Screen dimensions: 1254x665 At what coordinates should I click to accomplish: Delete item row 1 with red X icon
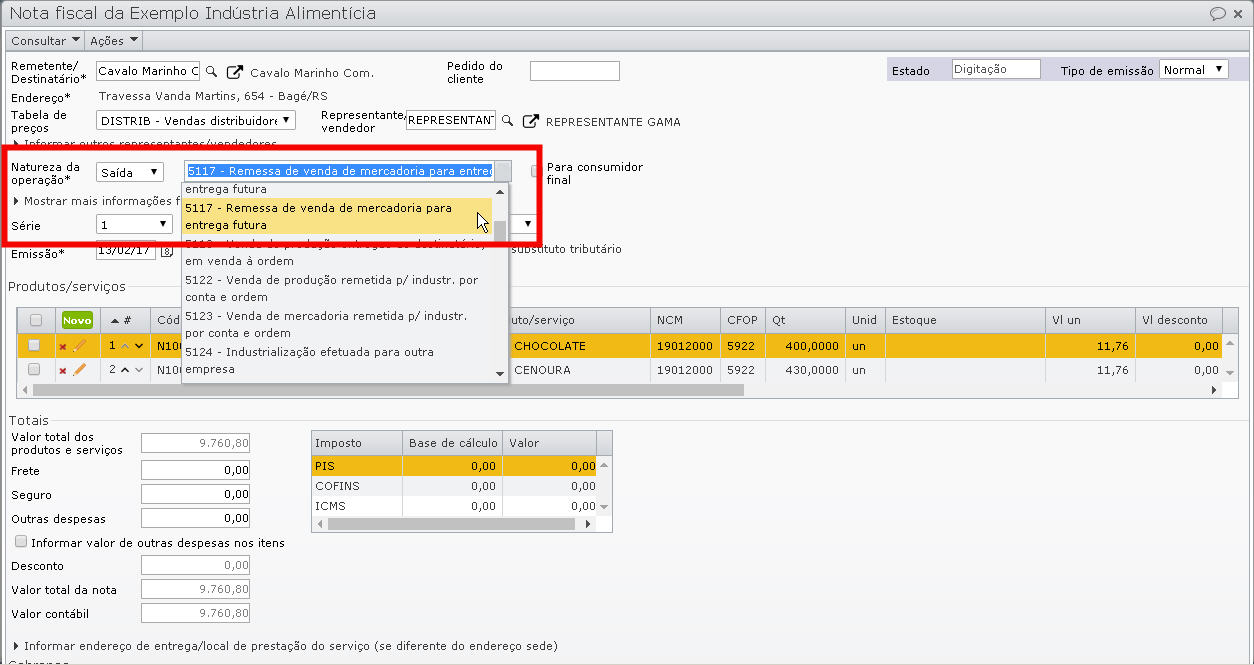click(x=62, y=346)
